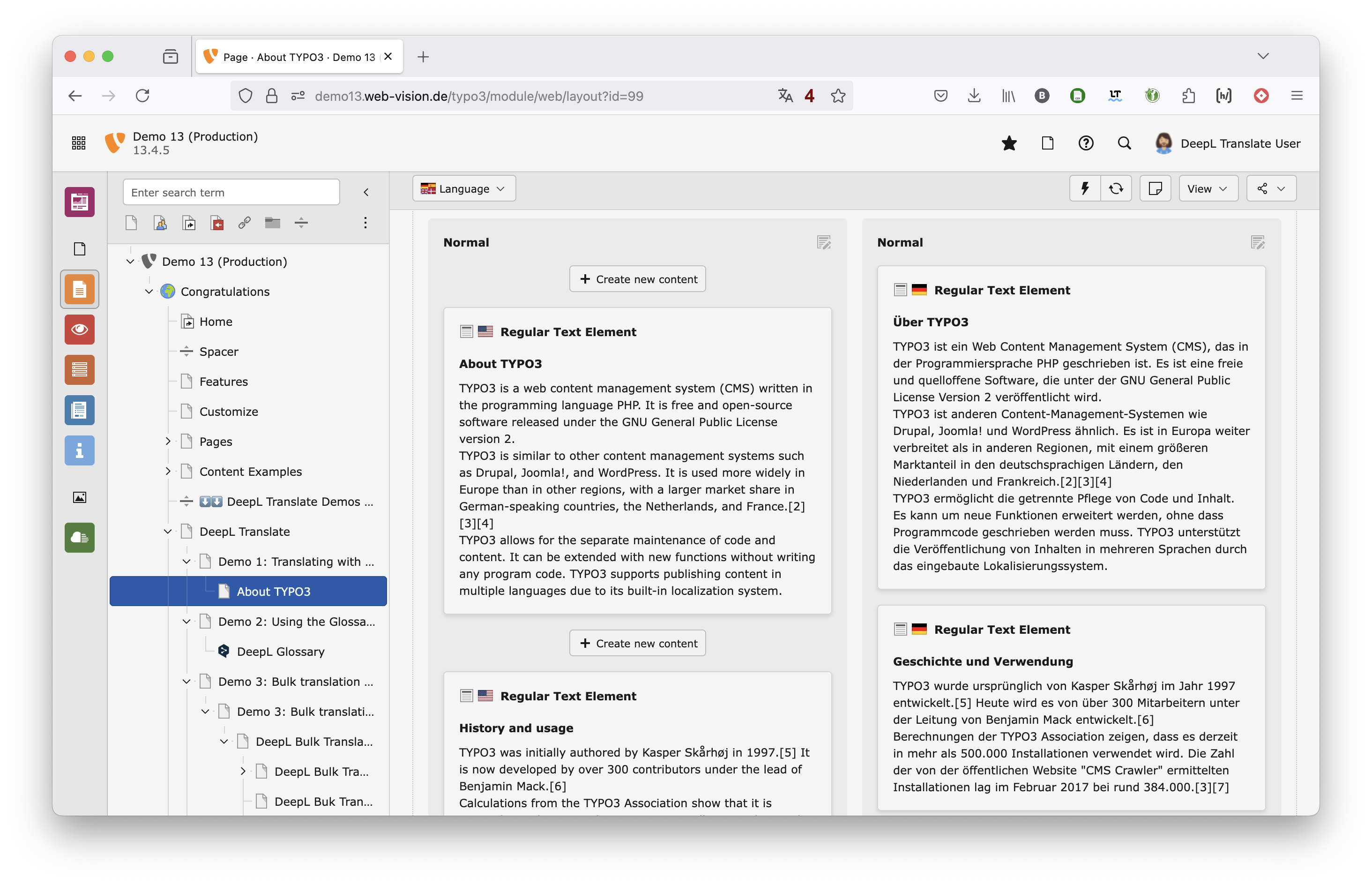The width and height of the screenshot is (1372, 885).
Task: Open the Firefox extensions puzzle icon
Action: point(1188,96)
